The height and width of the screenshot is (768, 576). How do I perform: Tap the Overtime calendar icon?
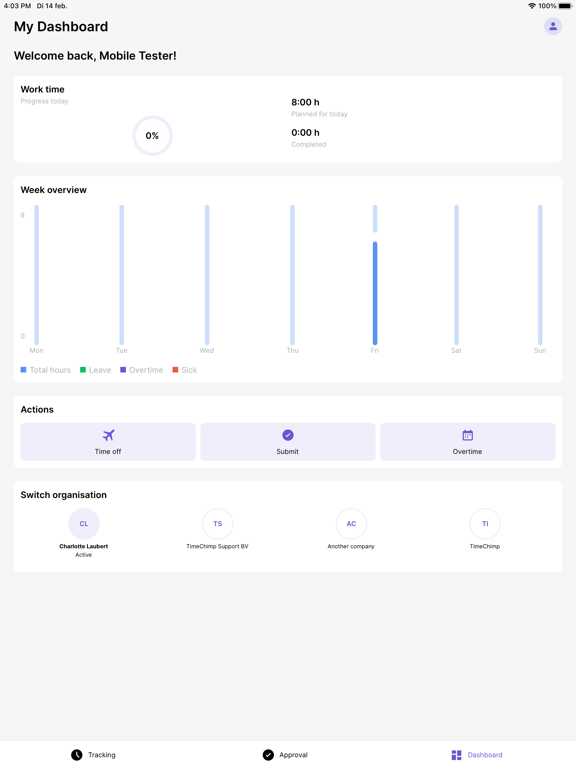click(467, 435)
